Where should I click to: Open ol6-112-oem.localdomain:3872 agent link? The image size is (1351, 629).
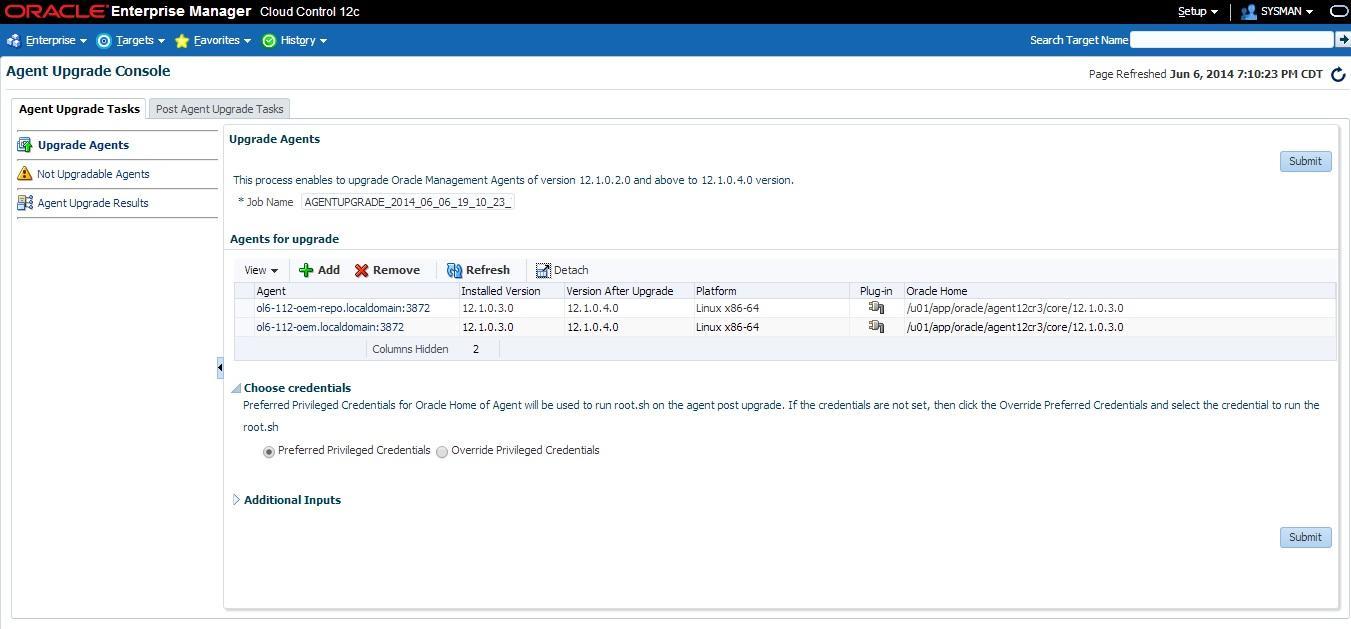point(330,327)
